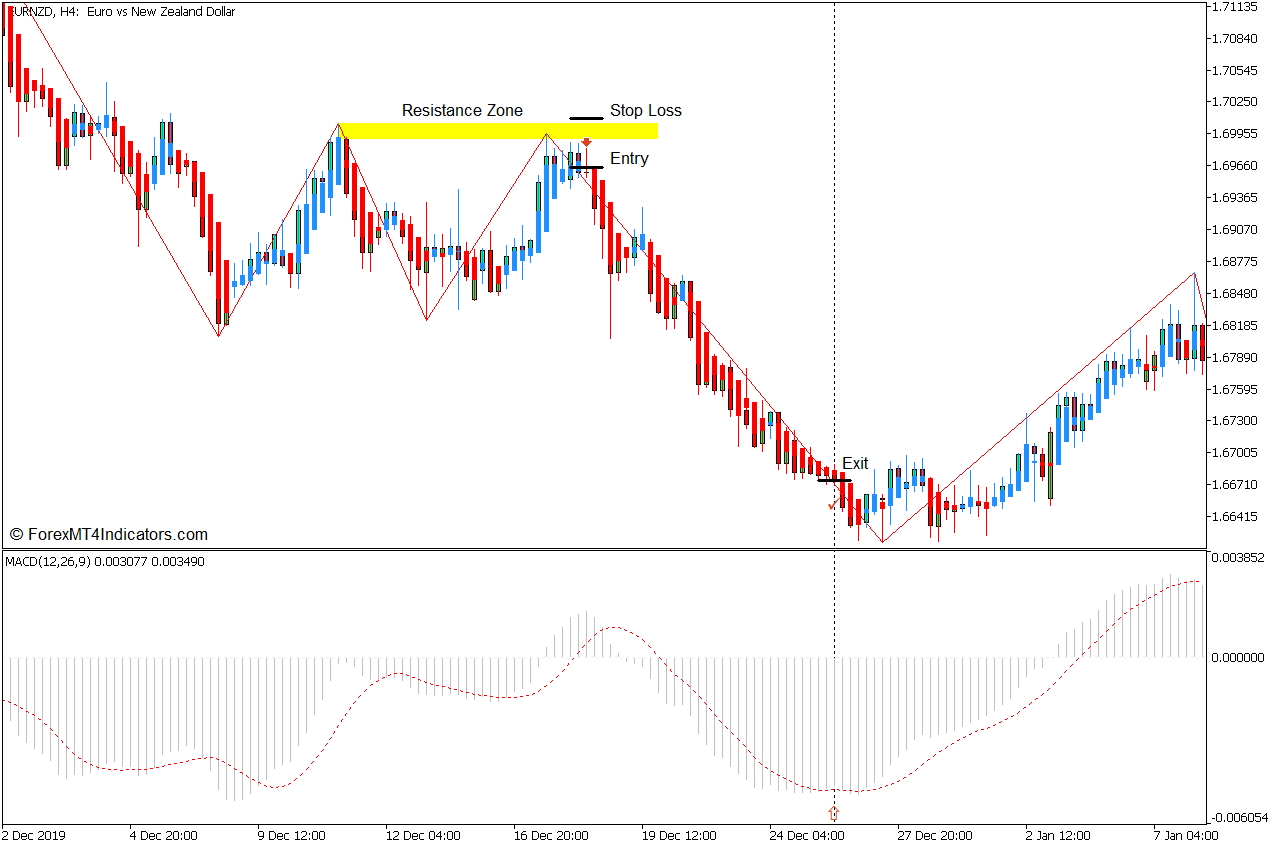
Task: Click the 16 Dec 20:00 date label
Action: 552,835
